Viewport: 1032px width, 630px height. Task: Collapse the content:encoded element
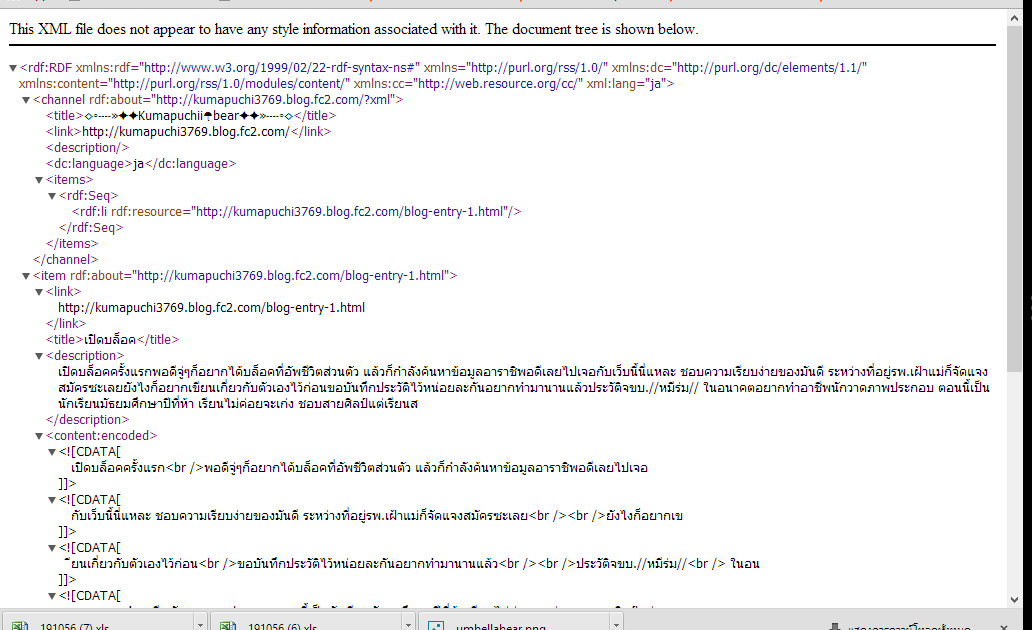tap(39, 436)
